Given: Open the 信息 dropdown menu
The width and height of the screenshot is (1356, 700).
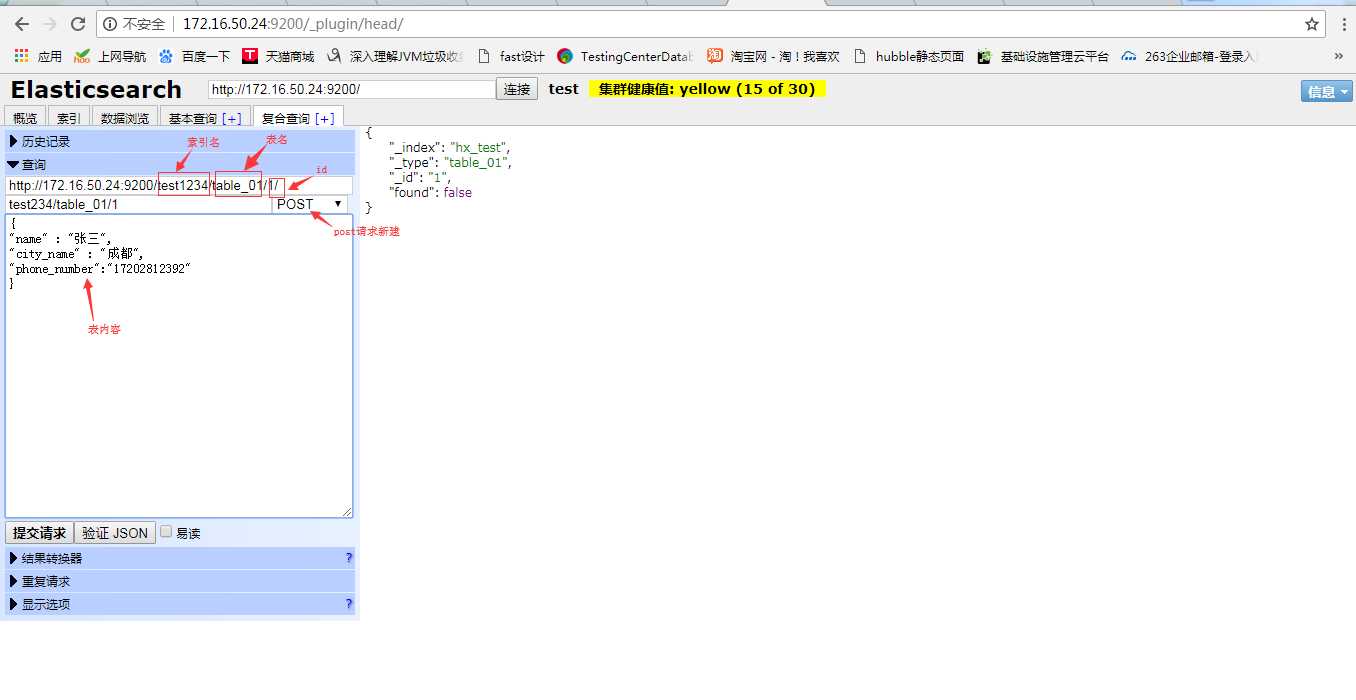Looking at the screenshot, I should (x=1326, y=91).
